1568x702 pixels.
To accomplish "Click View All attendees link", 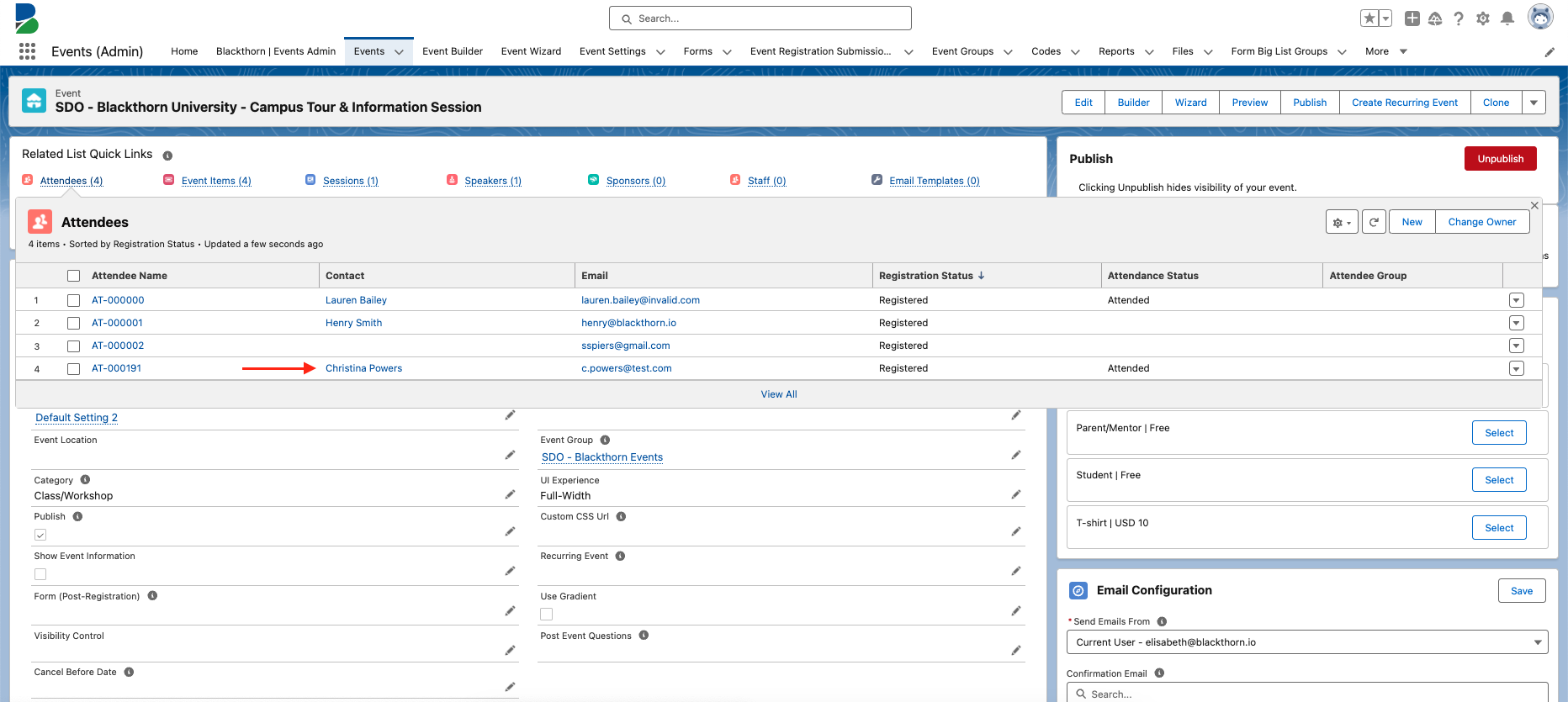I will click(779, 394).
